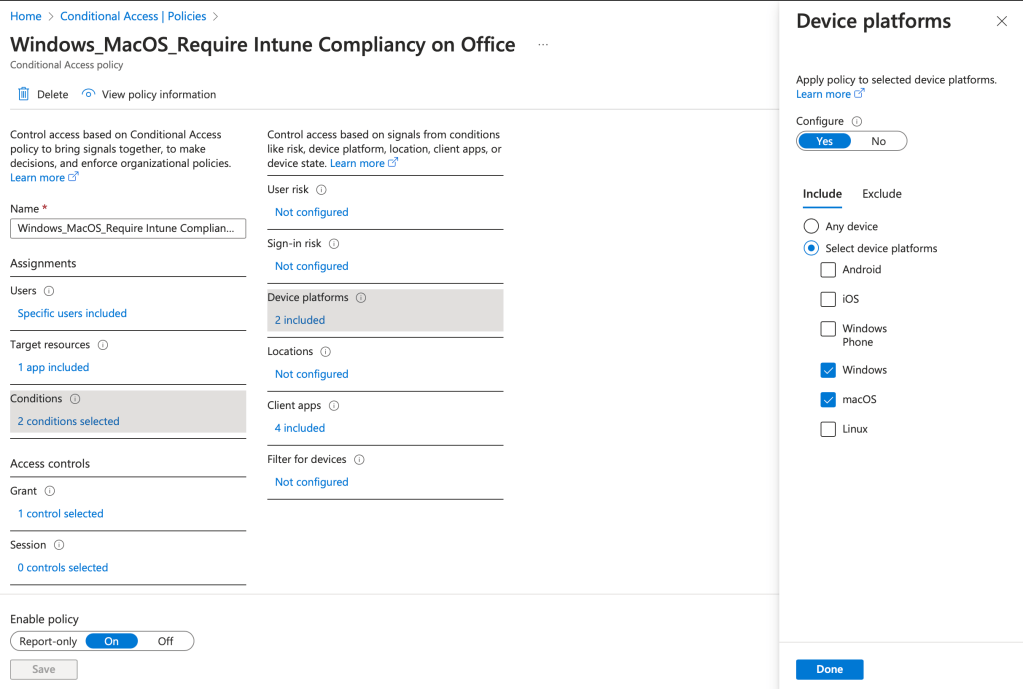Check the Android platform checkbox
The width and height of the screenshot is (1023, 689).
(x=828, y=270)
